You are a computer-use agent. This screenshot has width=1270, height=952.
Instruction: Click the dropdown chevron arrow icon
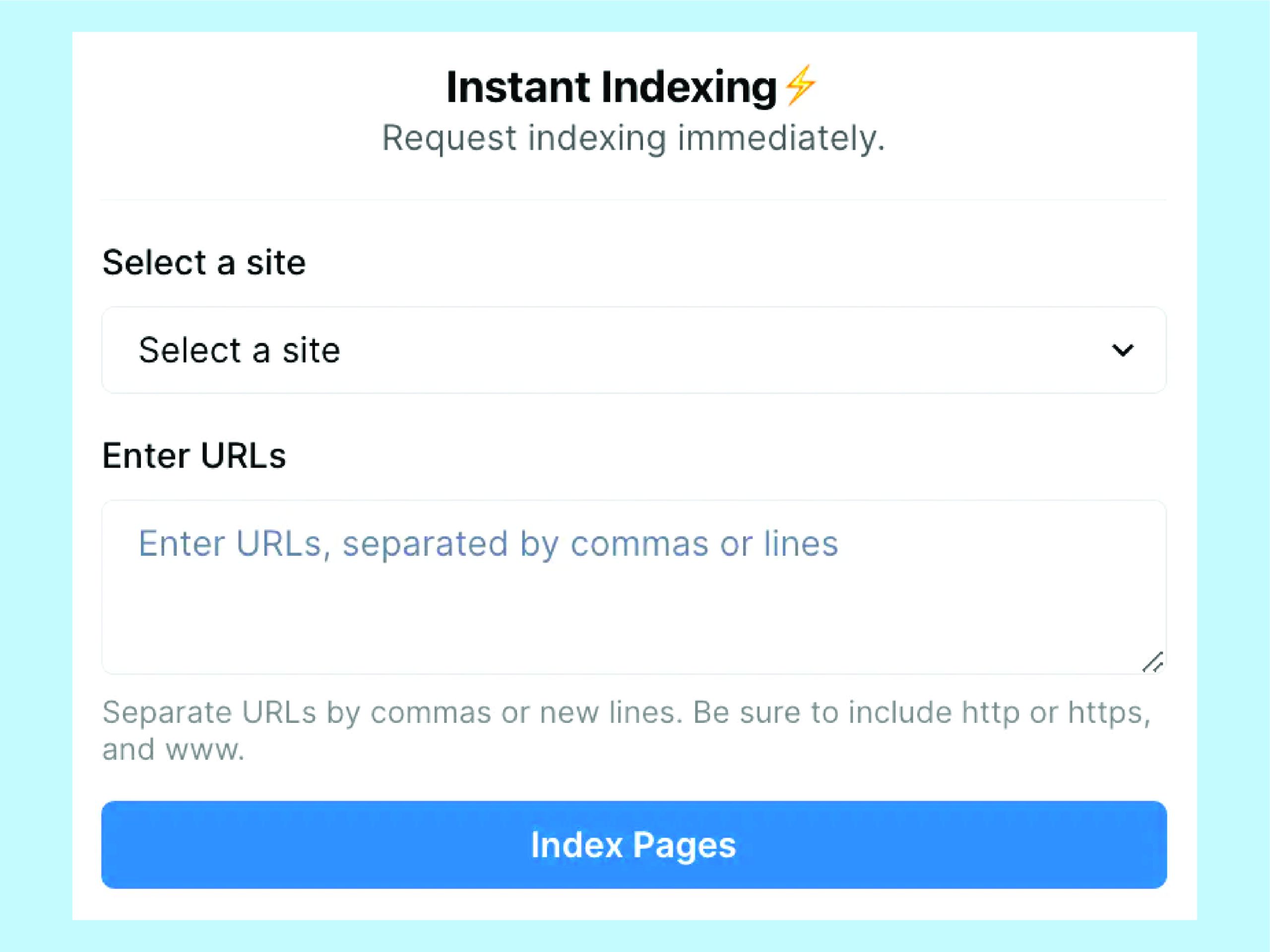[x=1123, y=350]
